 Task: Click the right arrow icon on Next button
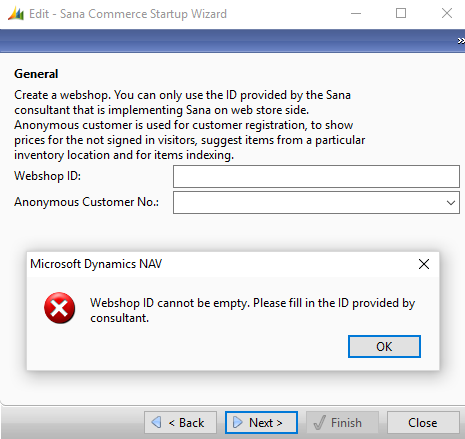[237, 422]
